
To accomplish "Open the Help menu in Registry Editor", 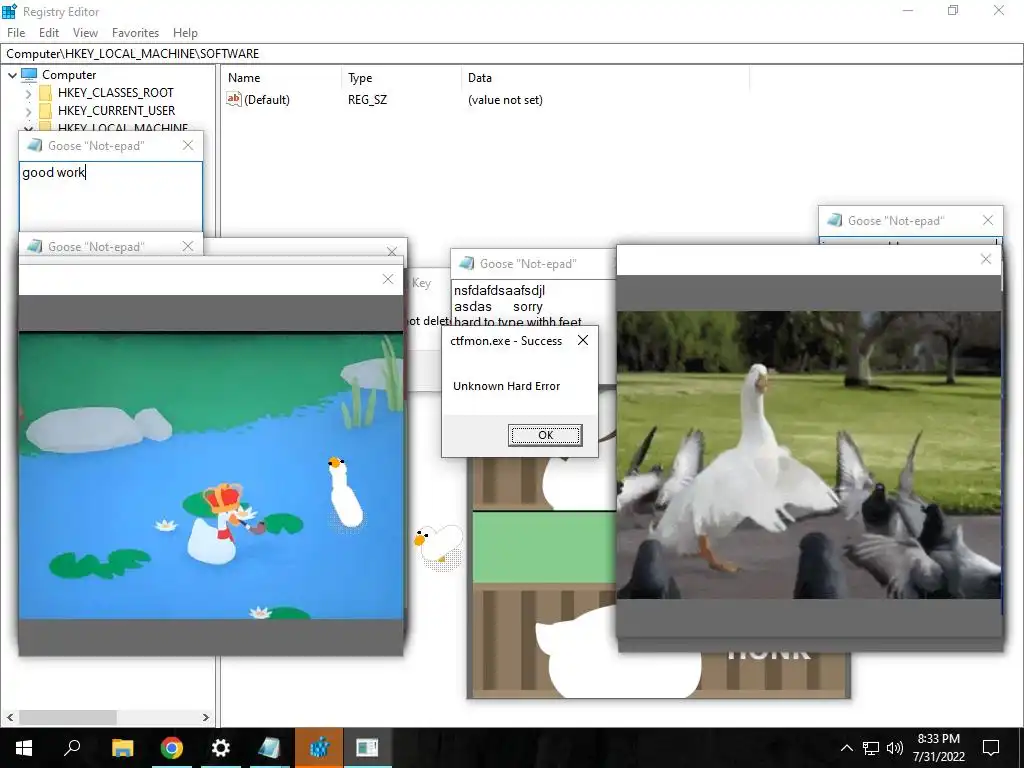I will 185,33.
